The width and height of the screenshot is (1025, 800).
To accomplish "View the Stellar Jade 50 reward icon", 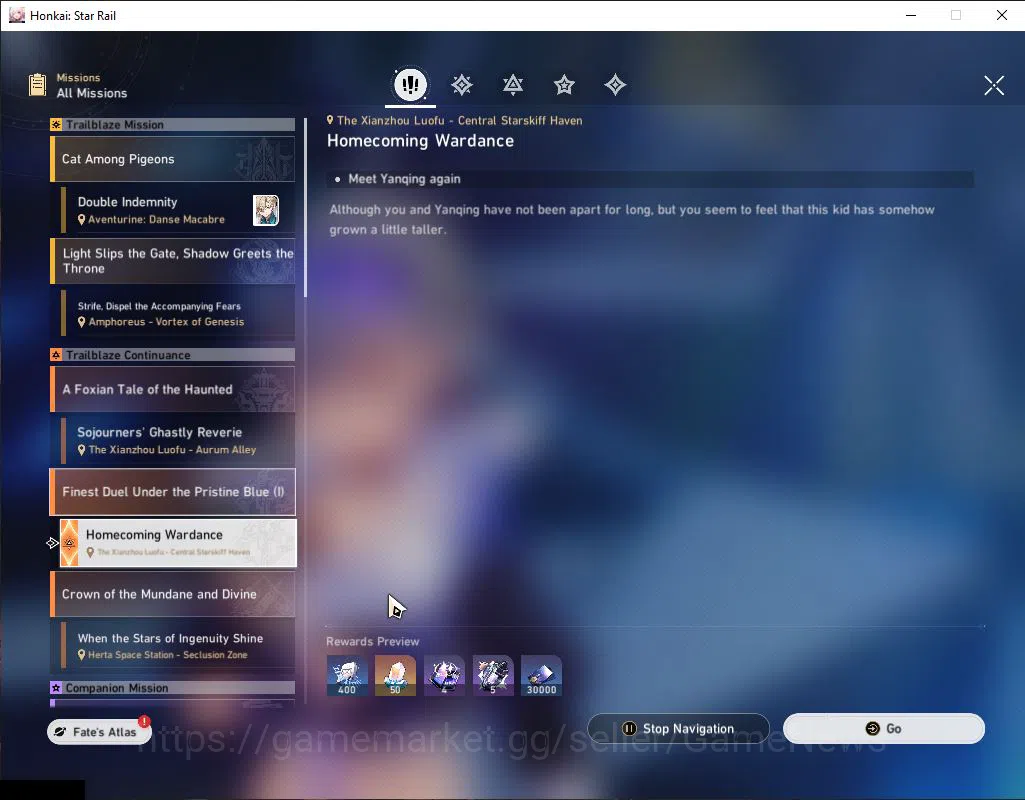I will pyautogui.click(x=395, y=676).
